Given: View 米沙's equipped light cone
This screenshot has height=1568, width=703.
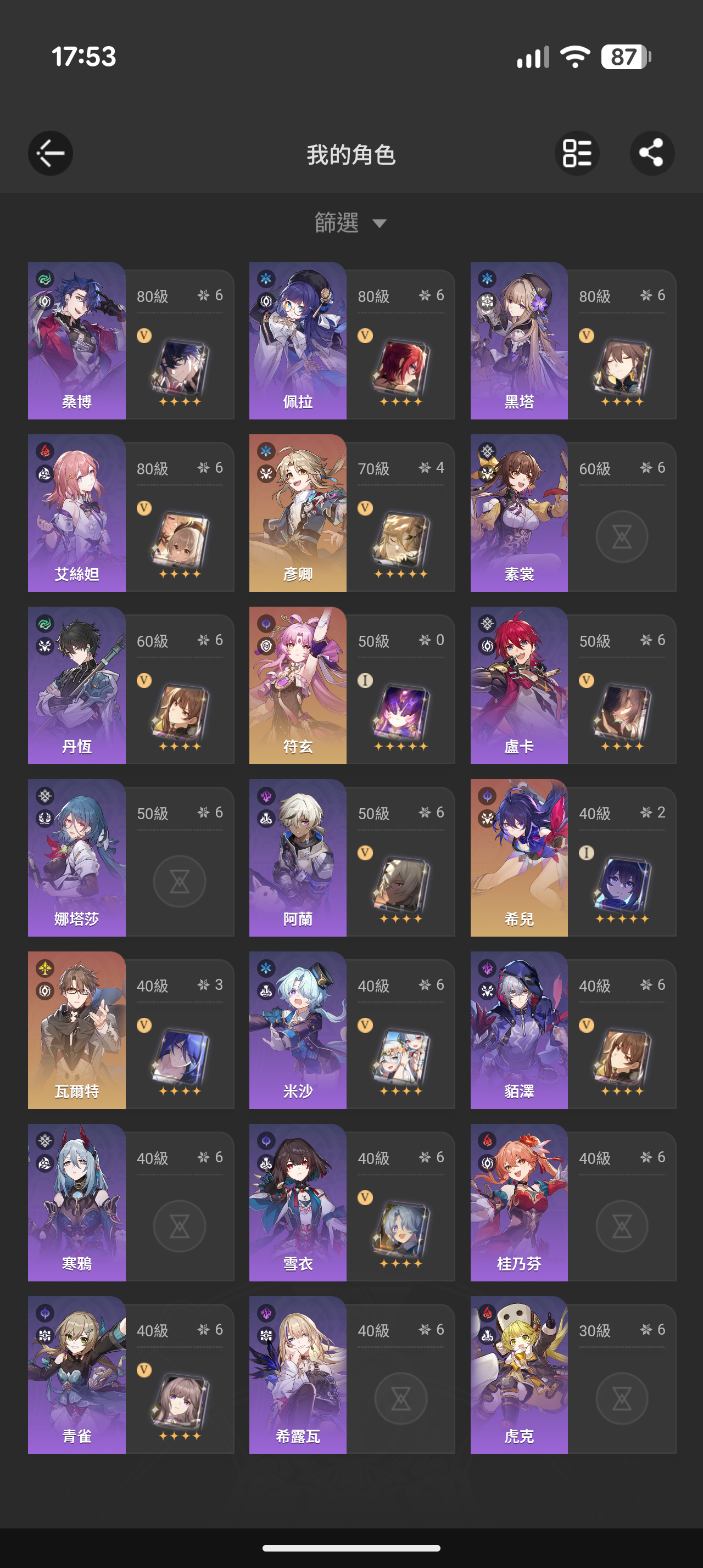Looking at the screenshot, I should click(400, 1058).
